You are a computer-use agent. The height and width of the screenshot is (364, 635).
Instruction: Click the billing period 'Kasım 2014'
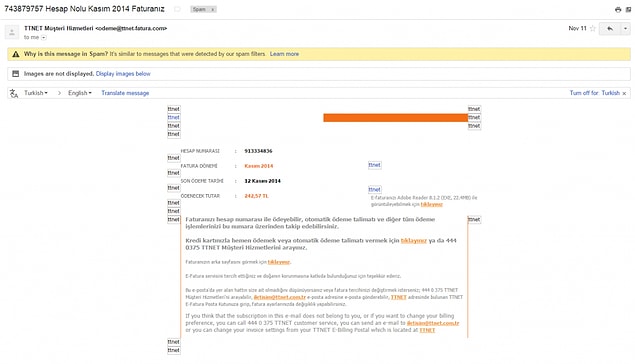pyautogui.click(x=259, y=166)
